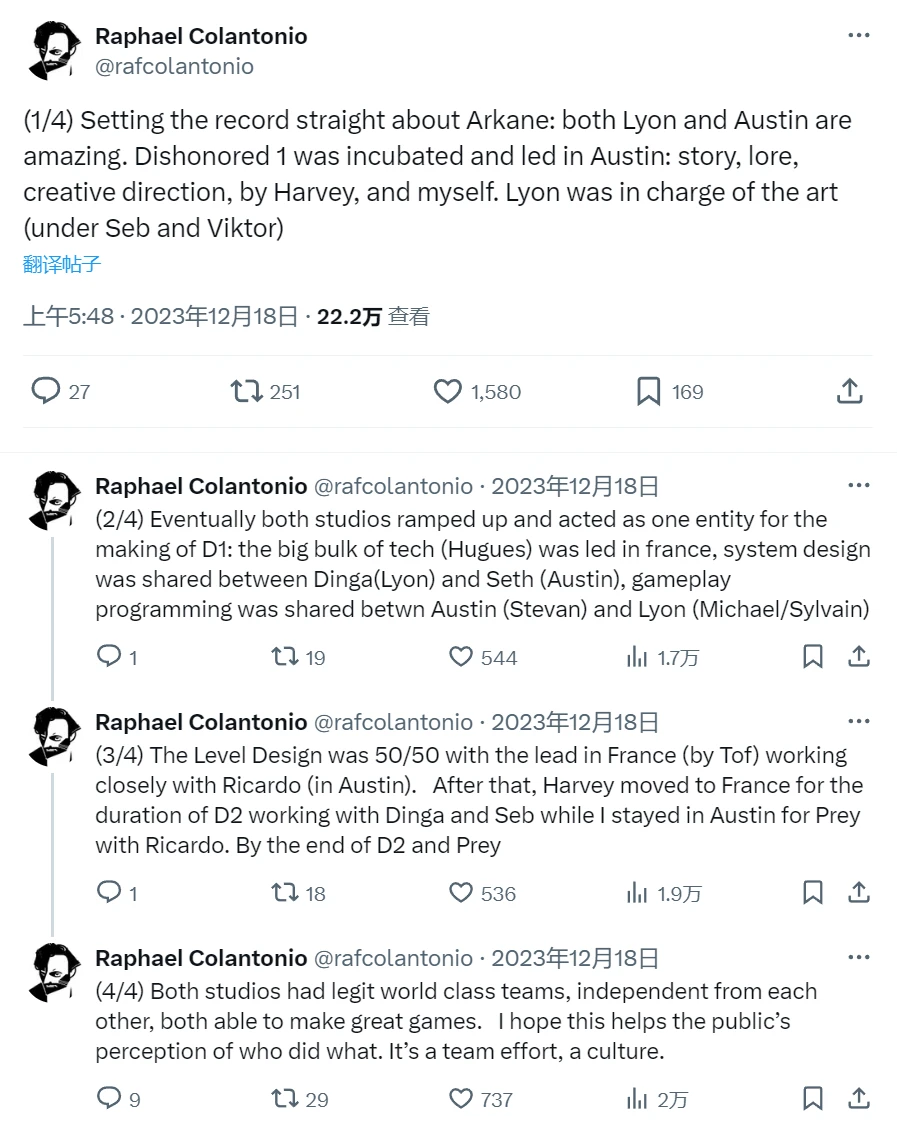
Task: Open more options on the (4/4) reply
Action: coord(858,957)
